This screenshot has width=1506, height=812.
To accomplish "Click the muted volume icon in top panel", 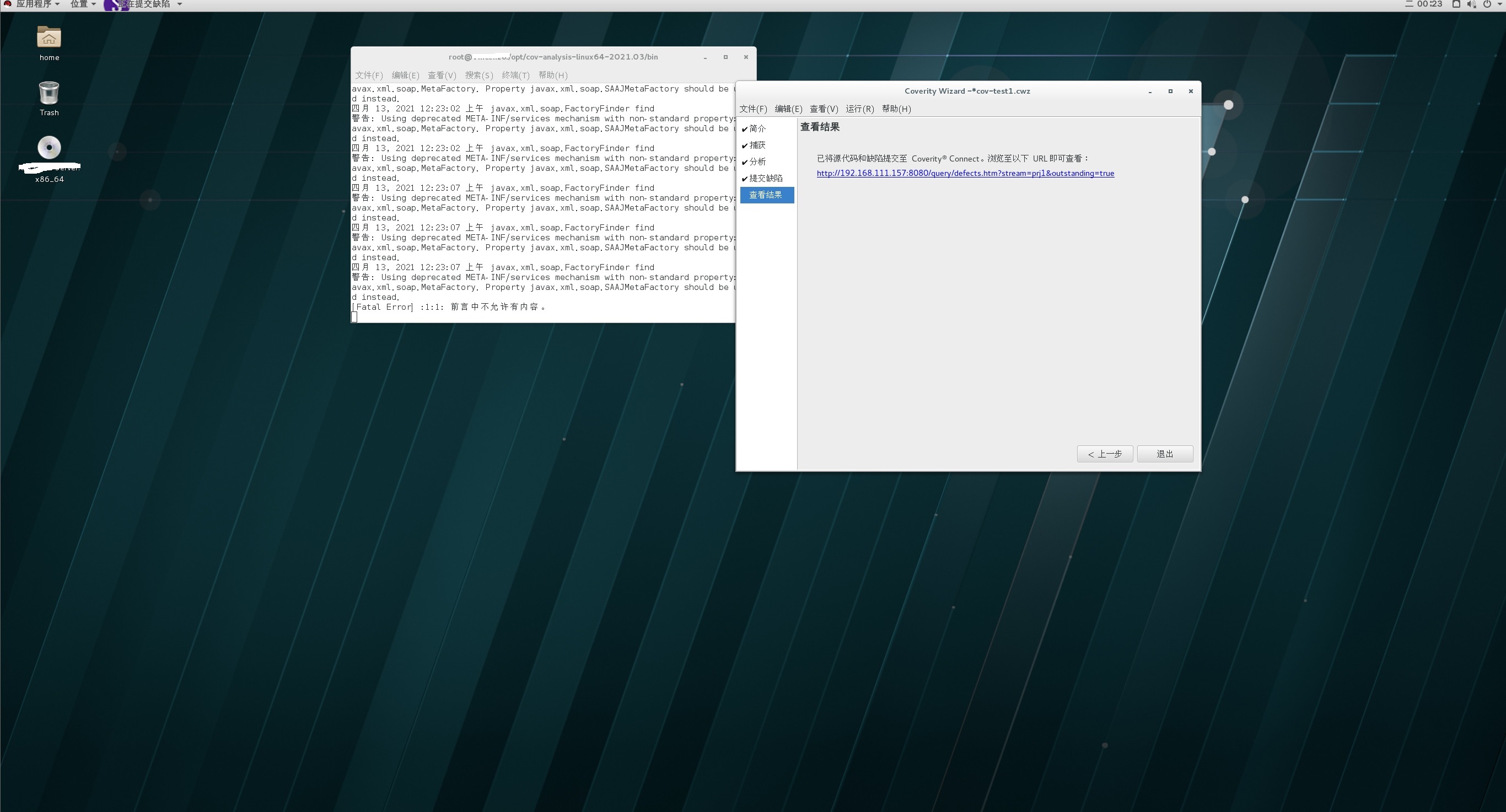I will [x=1471, y=4].
